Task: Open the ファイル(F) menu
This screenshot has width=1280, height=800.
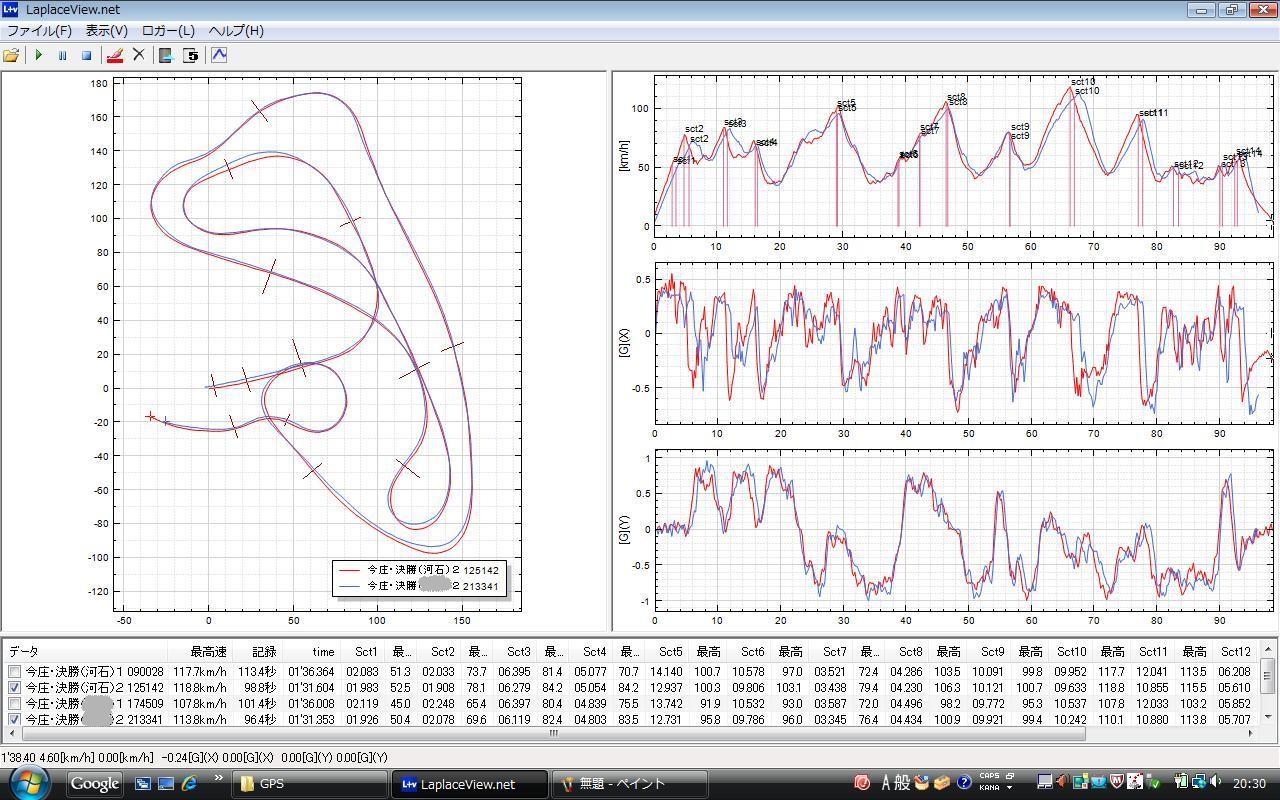Action: [x=39, y=31]
